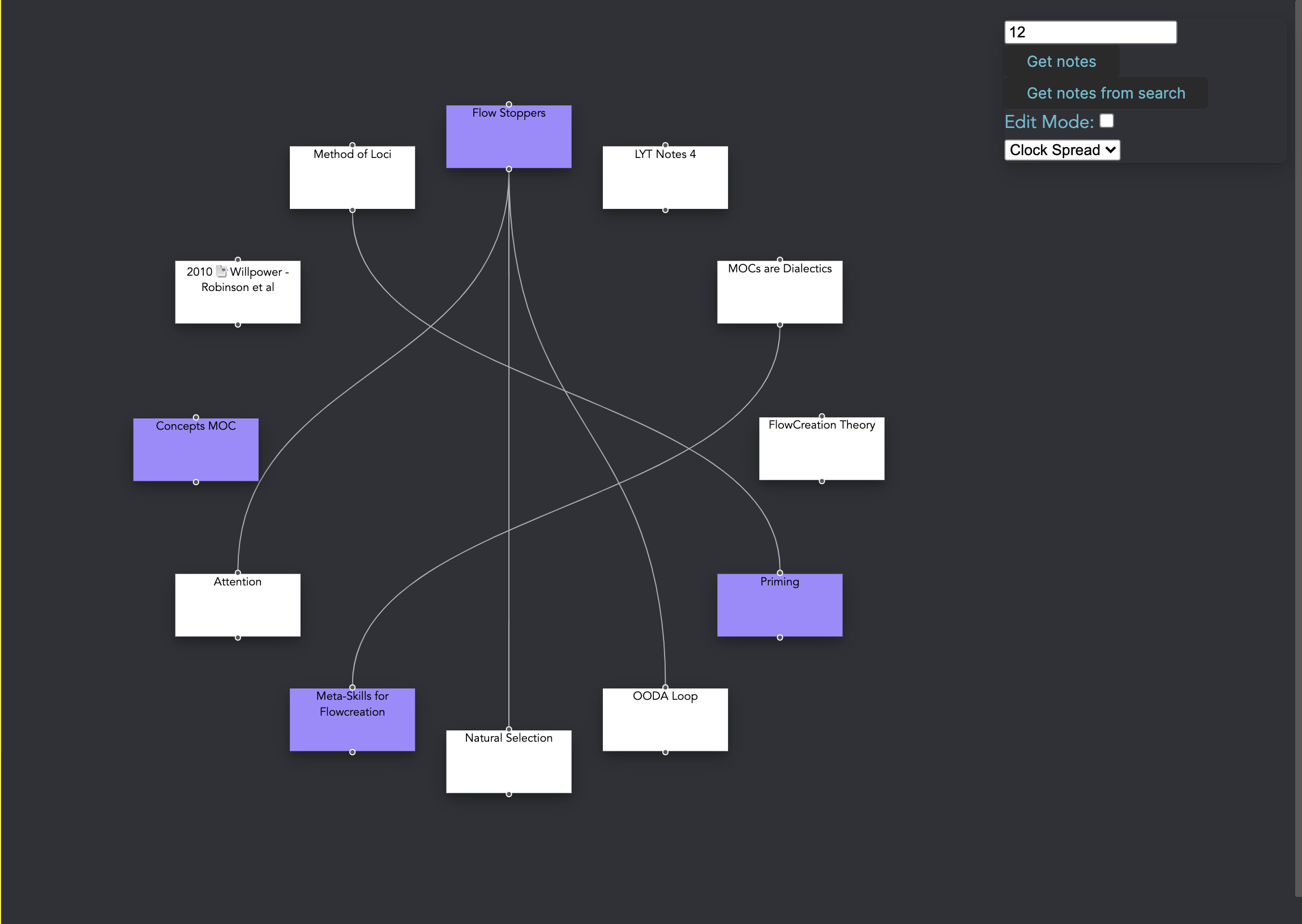This screenshot has width=1302, height=924.
Task: Select the Method of Loci note
Action: point(352,181)
